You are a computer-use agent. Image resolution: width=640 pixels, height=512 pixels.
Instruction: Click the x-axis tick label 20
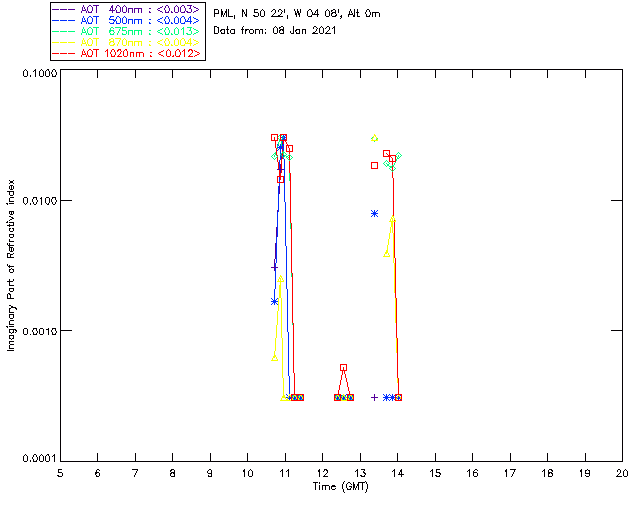622,473
